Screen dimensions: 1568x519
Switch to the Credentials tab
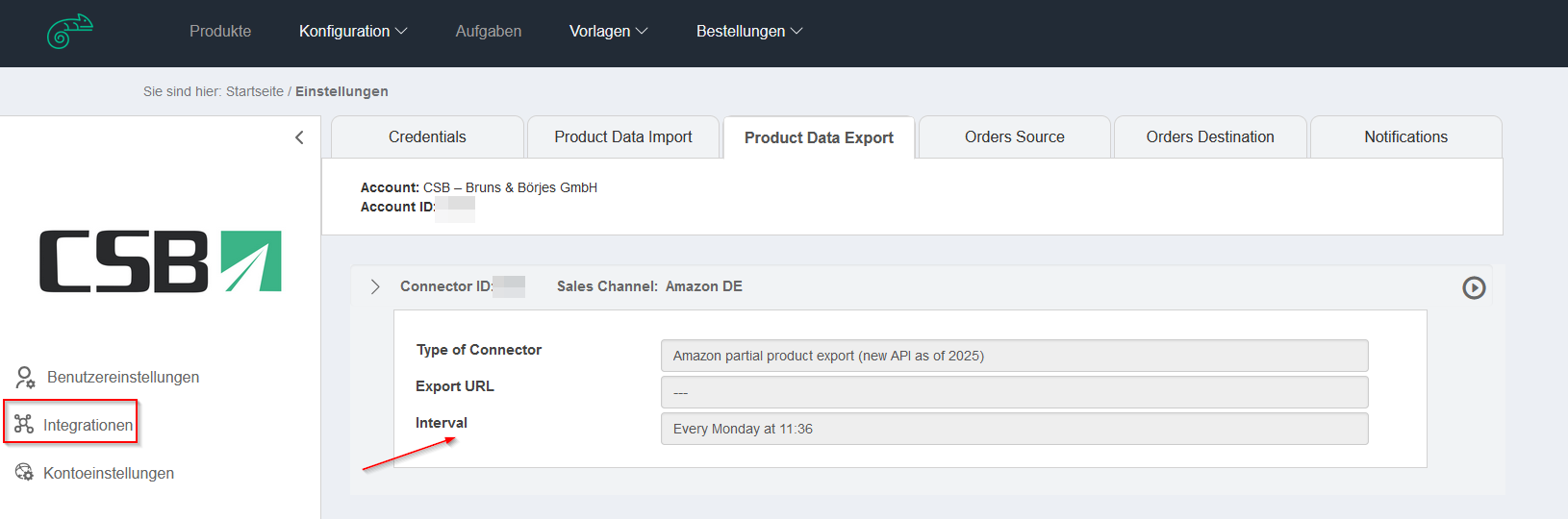click(427, 136)
